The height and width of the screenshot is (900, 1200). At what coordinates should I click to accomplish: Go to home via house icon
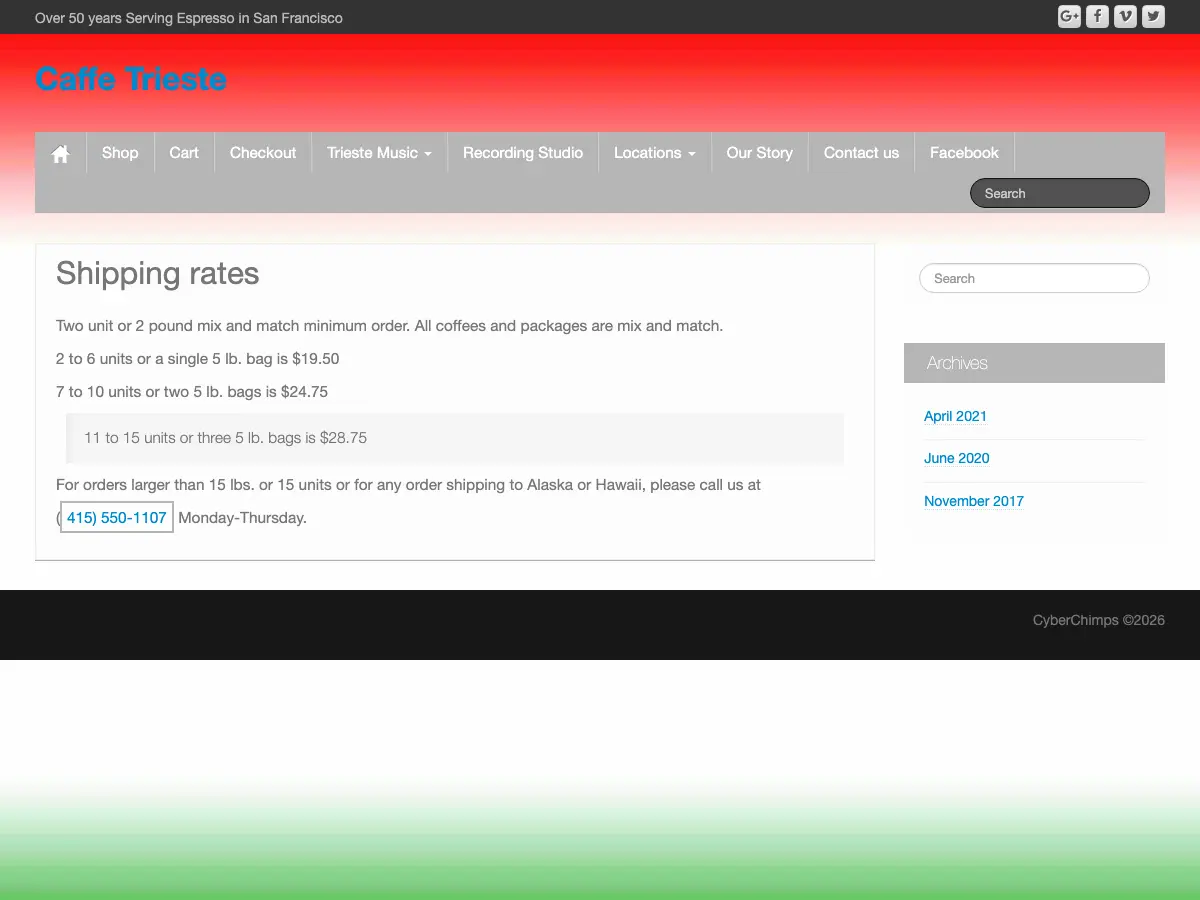(61, 153)
